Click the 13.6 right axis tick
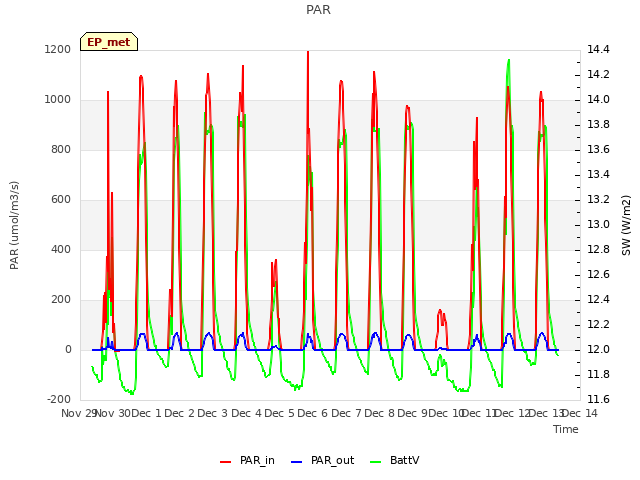This screenshot has width=640, height=480. click(x=598, y=149)
